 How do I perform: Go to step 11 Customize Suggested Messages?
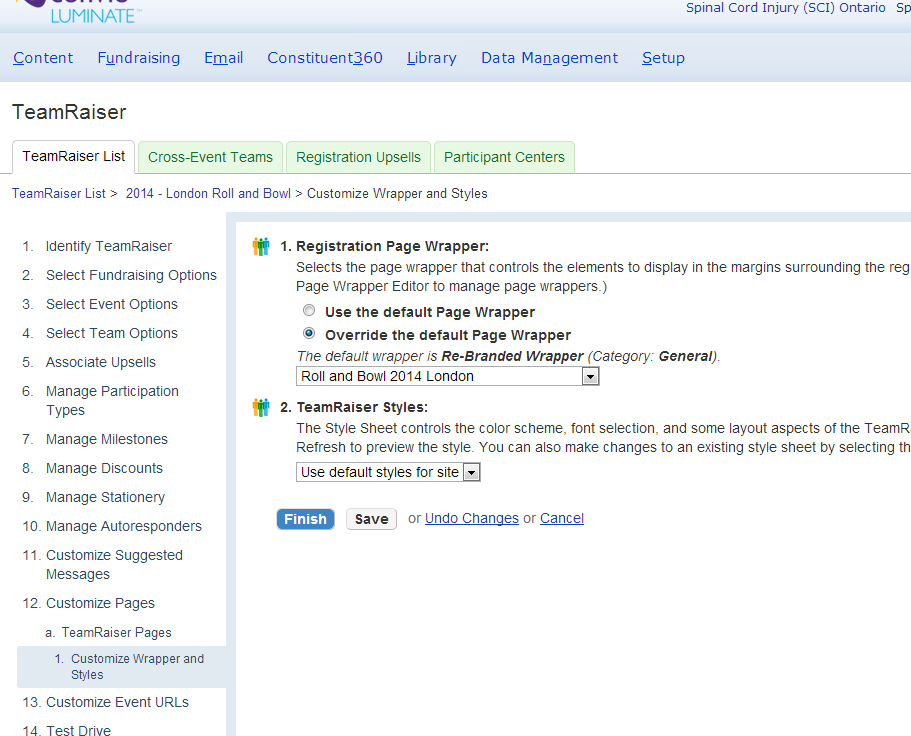[114, 565]
